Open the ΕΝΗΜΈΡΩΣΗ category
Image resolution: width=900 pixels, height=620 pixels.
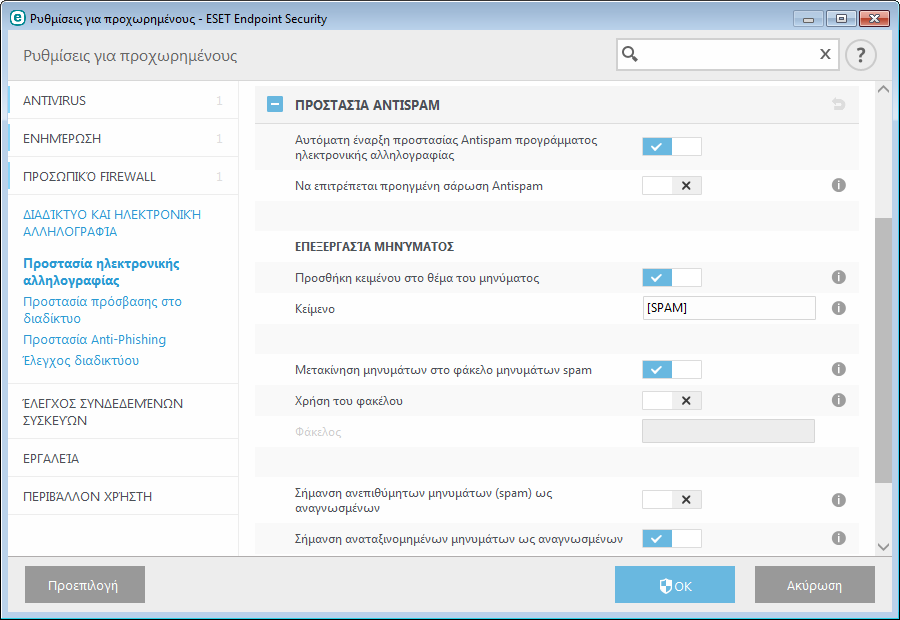pyautogui.click(x=123, y=138)
